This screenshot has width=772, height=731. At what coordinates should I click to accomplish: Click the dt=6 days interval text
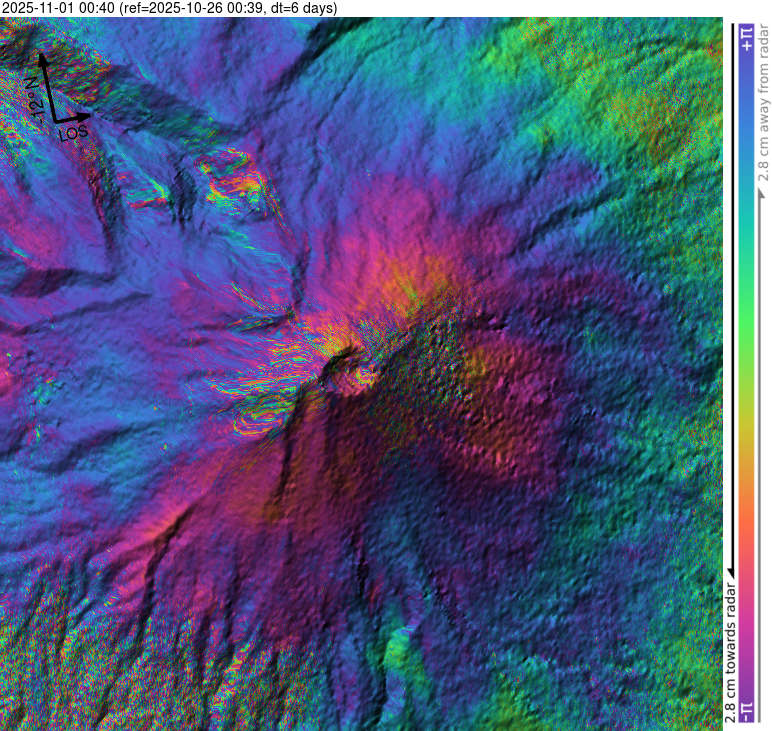[x=300, y=8]
